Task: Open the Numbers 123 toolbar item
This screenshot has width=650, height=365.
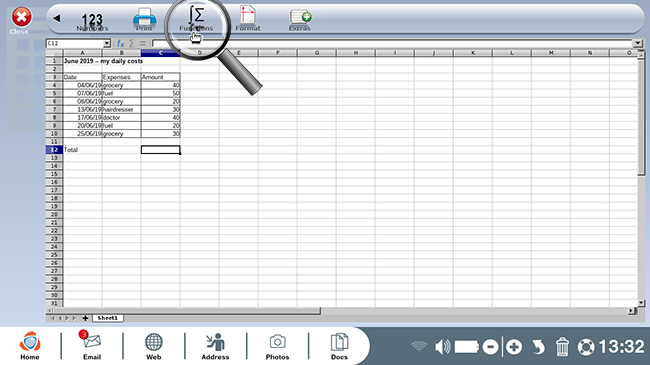Action: (x=92, y=21)
